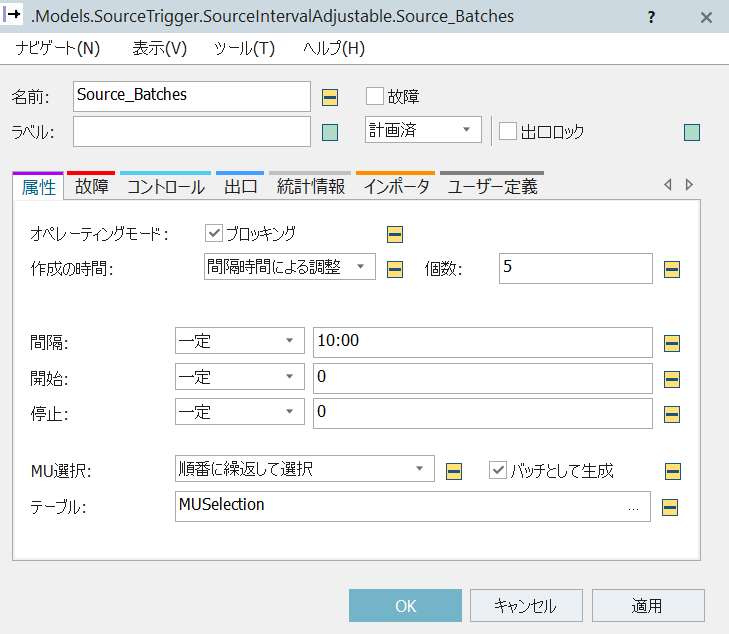The height and width of the screenshot is (634, 729).
Task: Click the source object icon in title bar
Action: tap(12, 15)
